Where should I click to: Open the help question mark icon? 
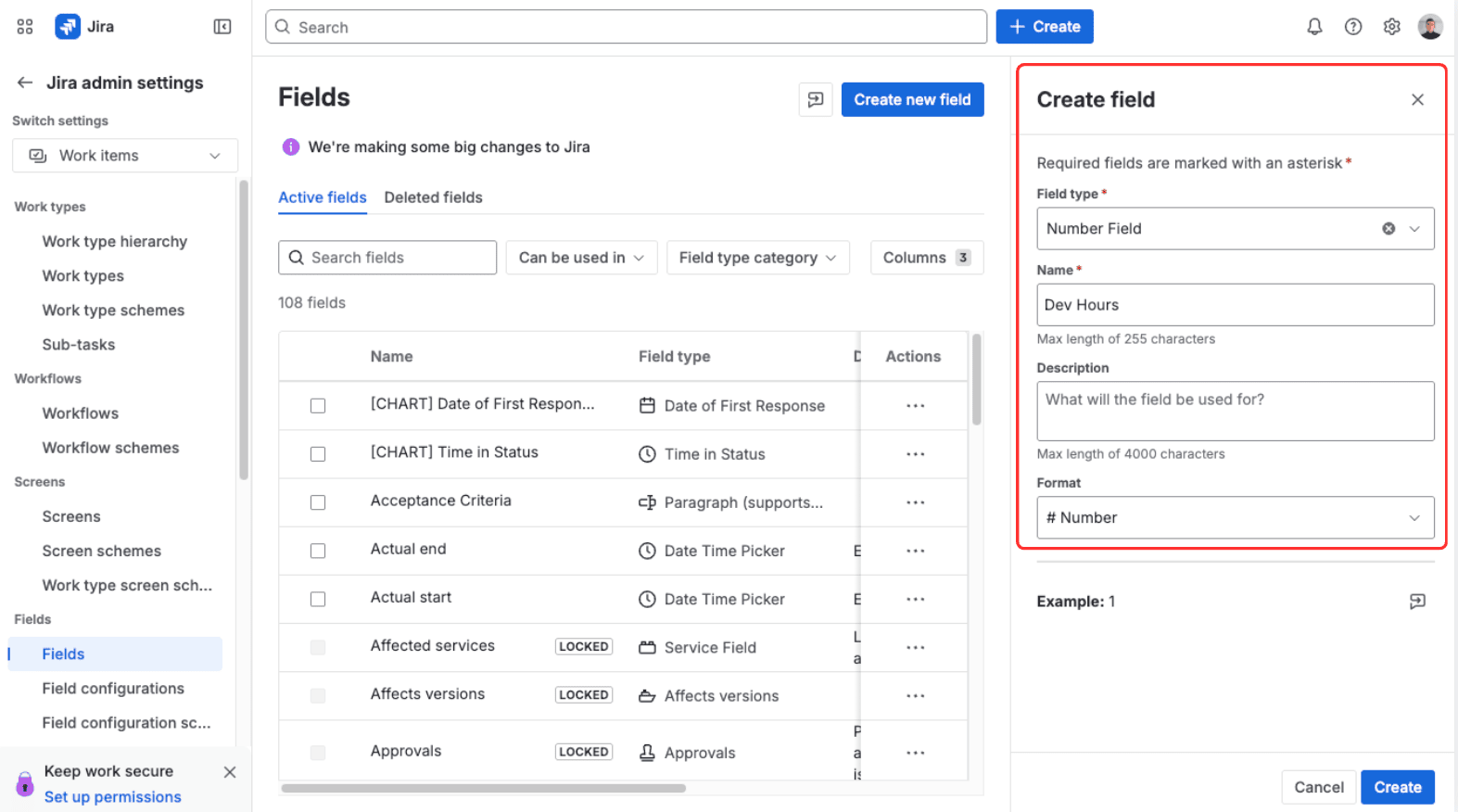click(x=1353, y=27)
